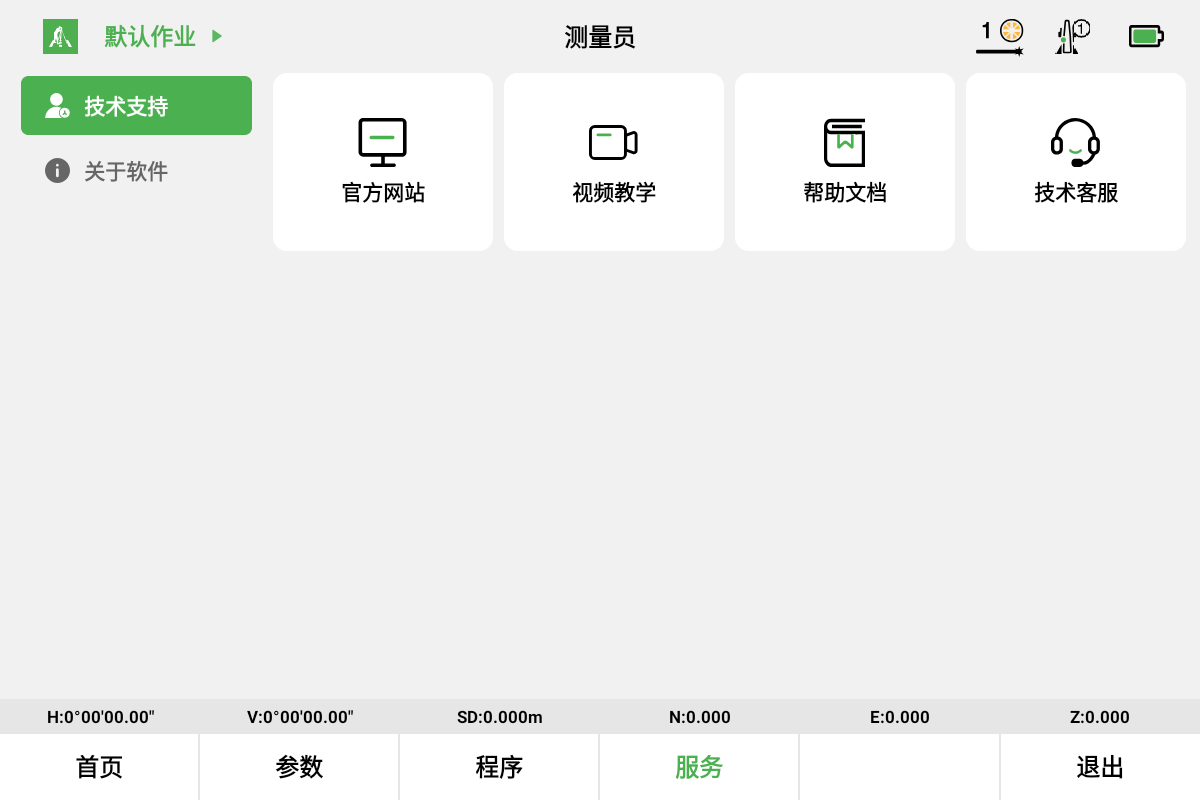Screen dimensions: 1200x800
Task: Click the headset icon for 技术客服
Action: pos(1076,142)
